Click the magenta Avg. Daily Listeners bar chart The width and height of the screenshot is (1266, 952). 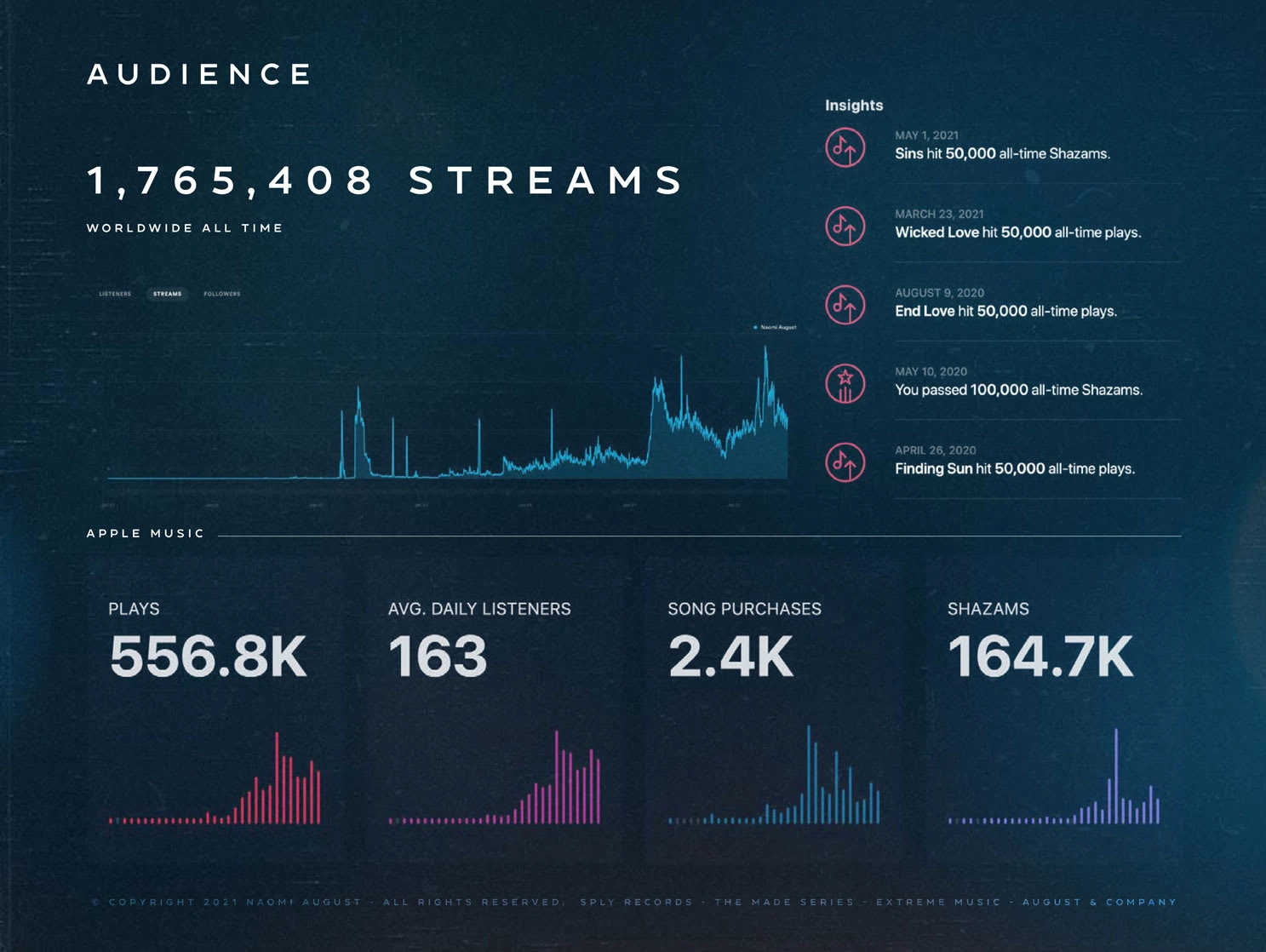(x=495, y=777)
